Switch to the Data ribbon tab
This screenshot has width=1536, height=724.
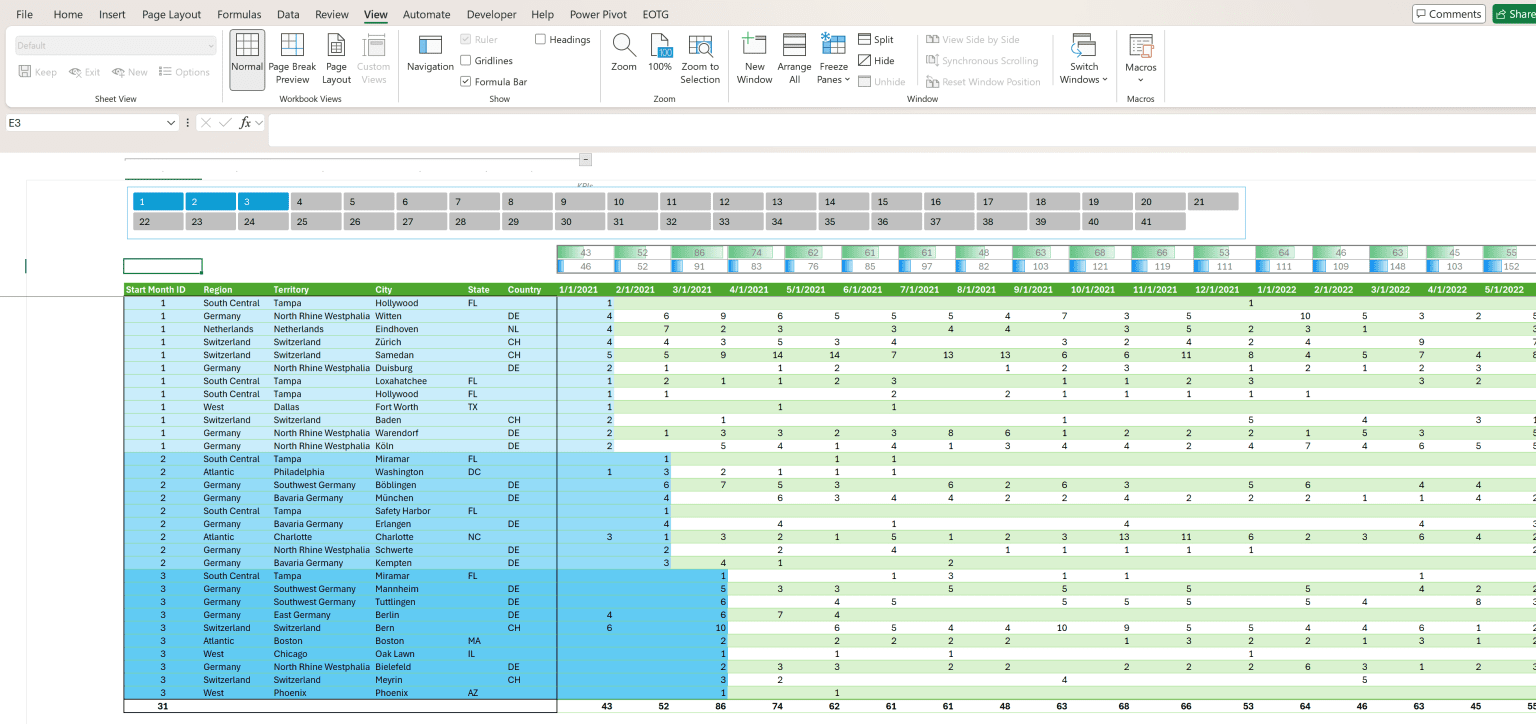[x=288, y=14]
